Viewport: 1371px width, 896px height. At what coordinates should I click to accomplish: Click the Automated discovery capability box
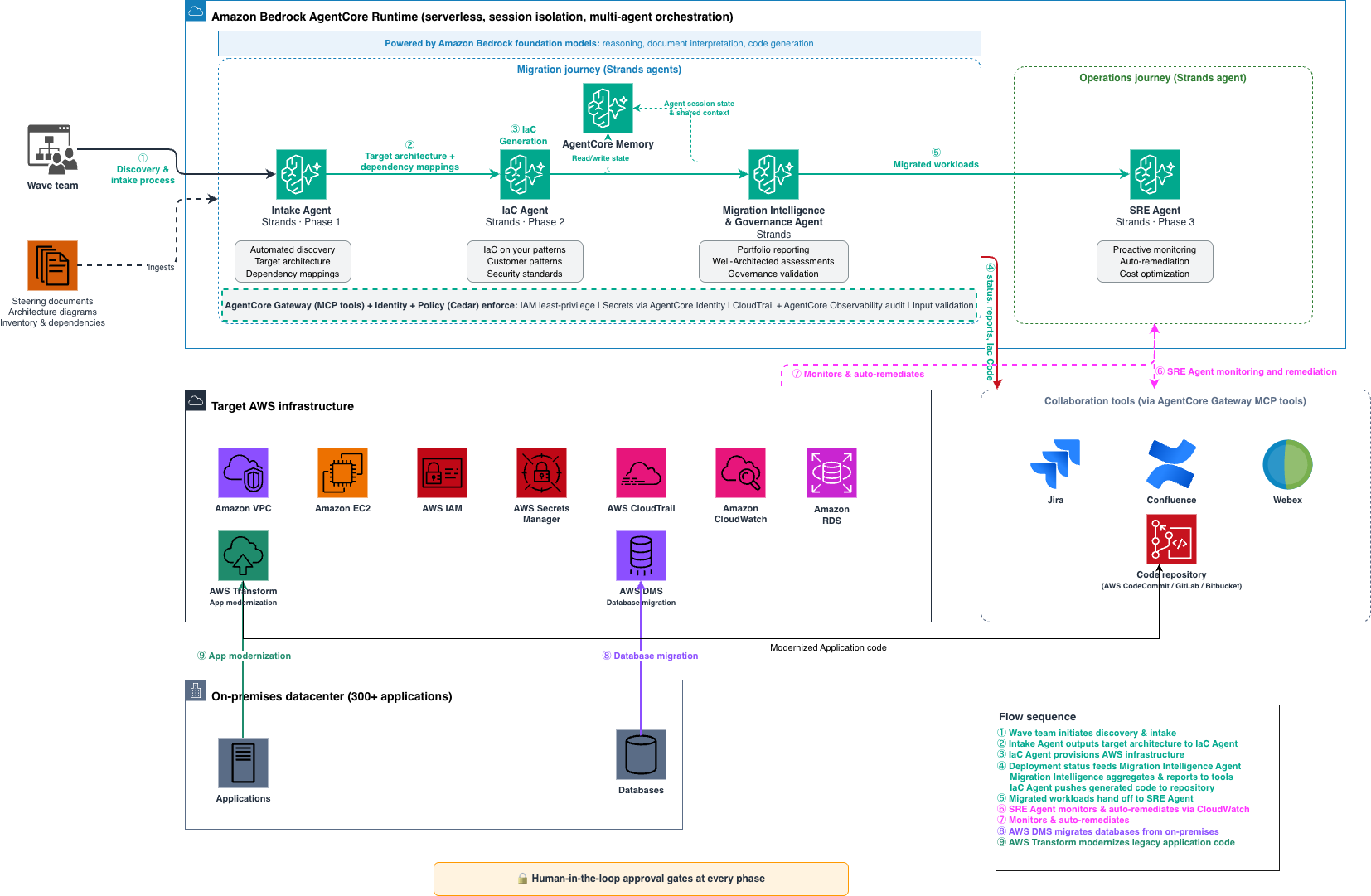293,262
